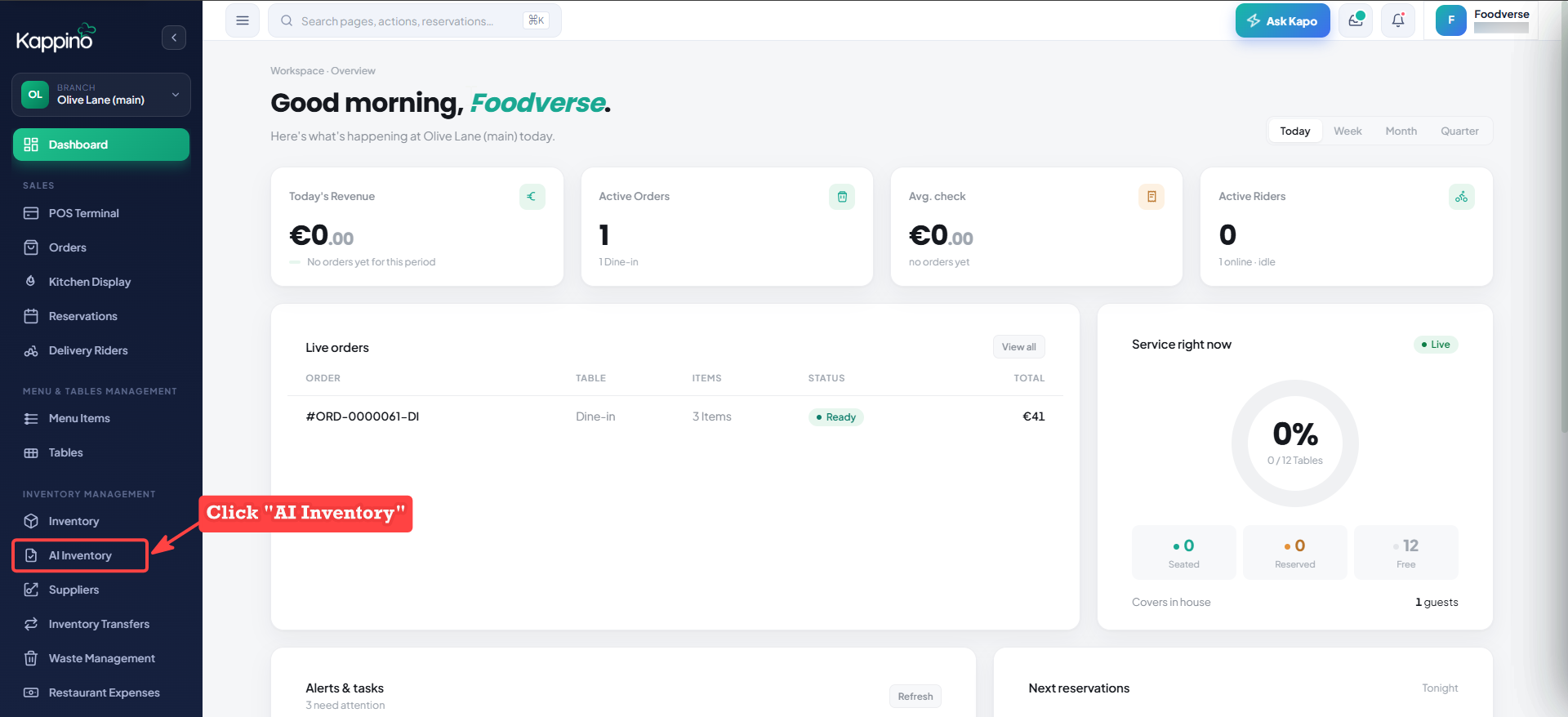Click the "1 guests" covers value

1437,603
